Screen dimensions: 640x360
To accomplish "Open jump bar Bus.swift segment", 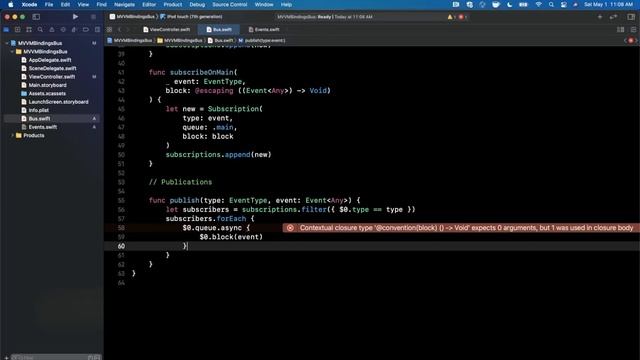I will click(220, 40).
